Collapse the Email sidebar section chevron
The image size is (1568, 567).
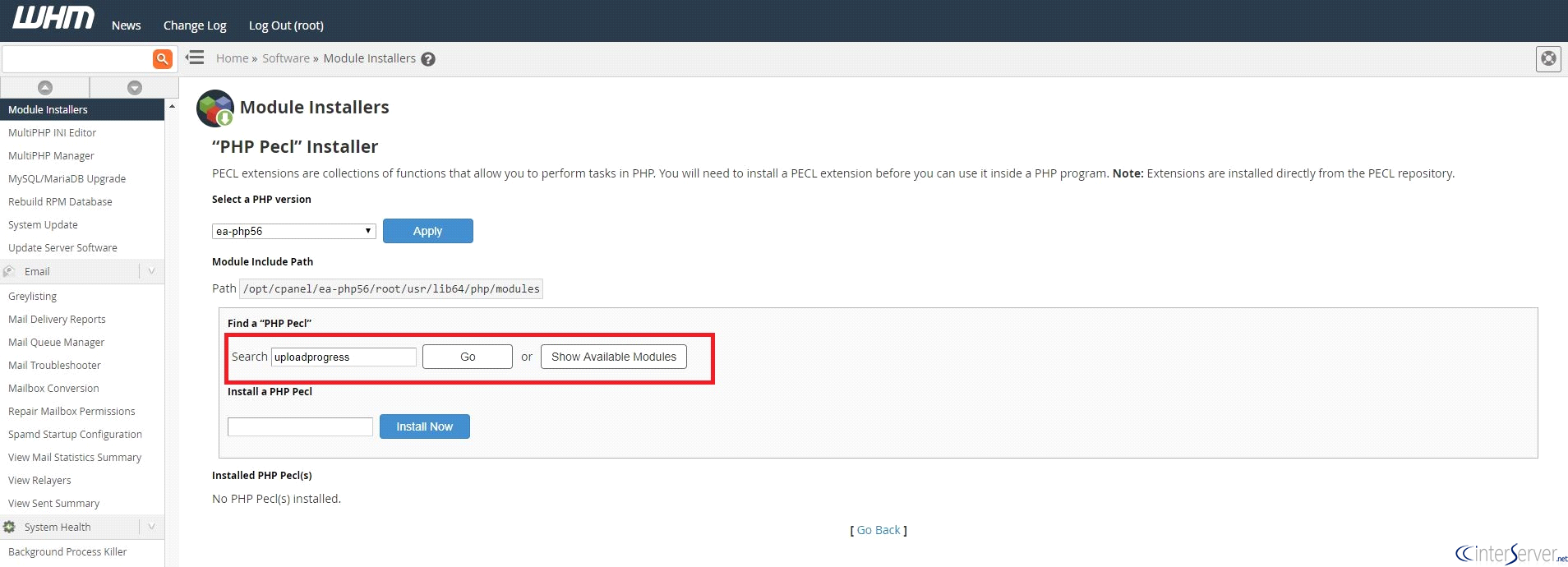(151, 271)
